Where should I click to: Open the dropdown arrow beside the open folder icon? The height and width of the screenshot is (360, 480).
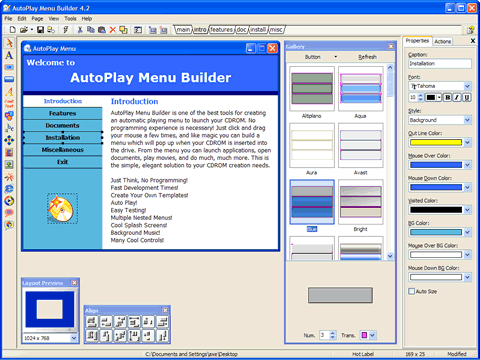pos(32,30)
